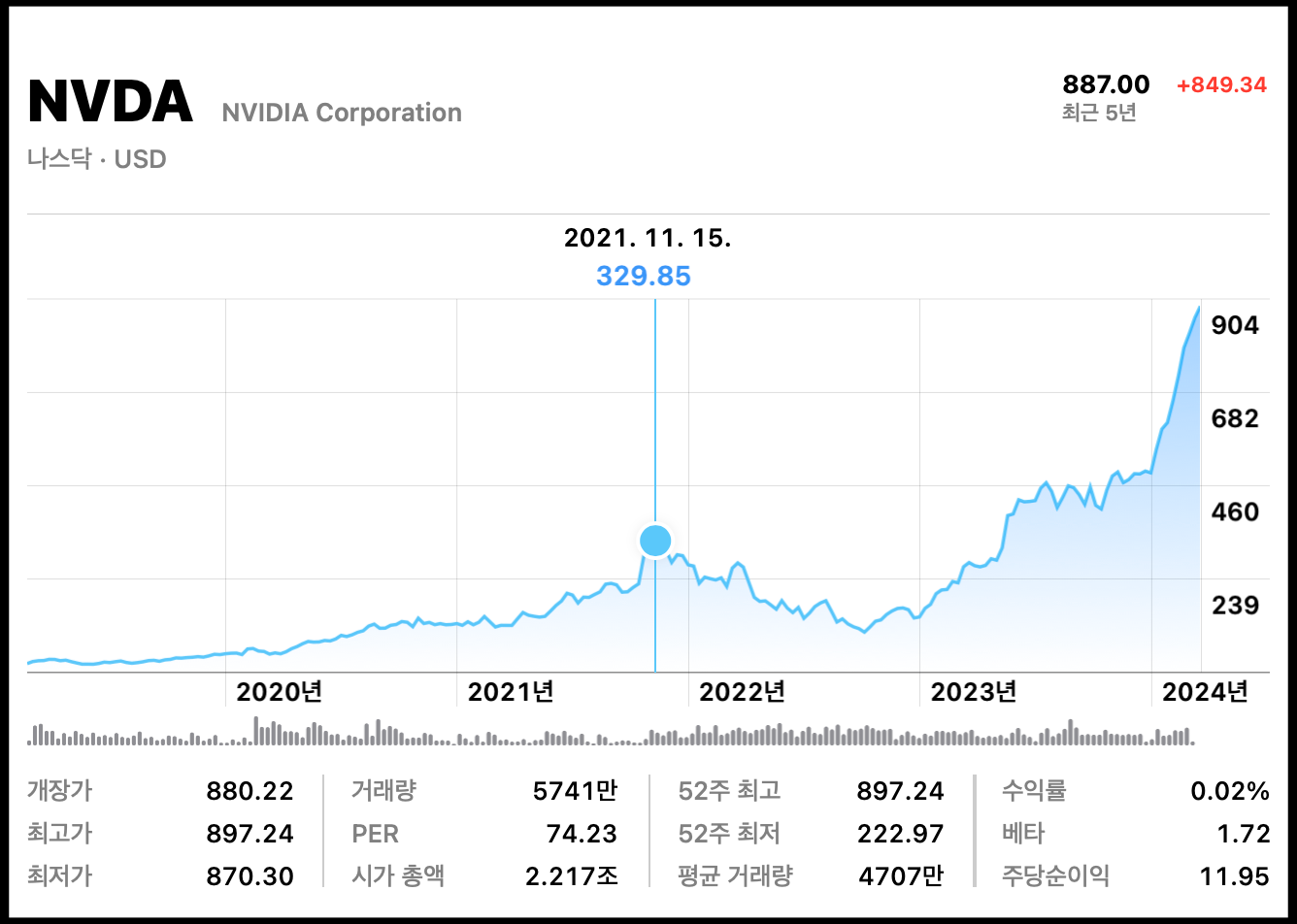Click the current price 887.00
The height and width of the screenshot is (924, 1297).
click(1106, 84)
